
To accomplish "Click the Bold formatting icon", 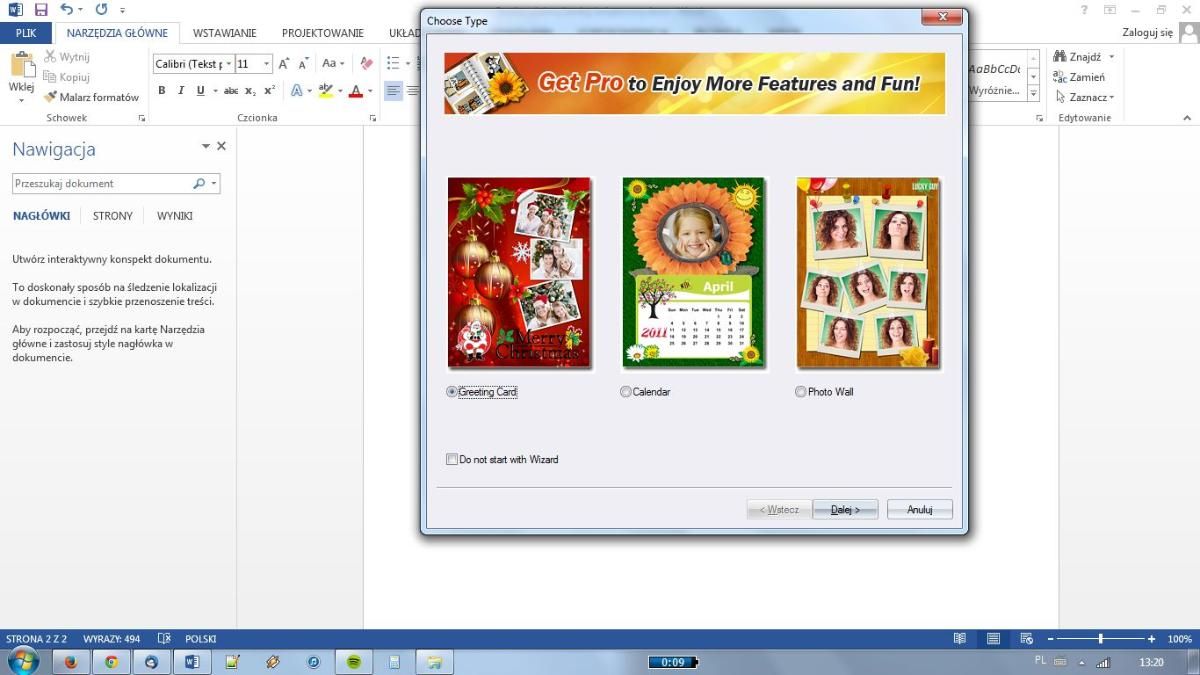I will coord(162,91).
